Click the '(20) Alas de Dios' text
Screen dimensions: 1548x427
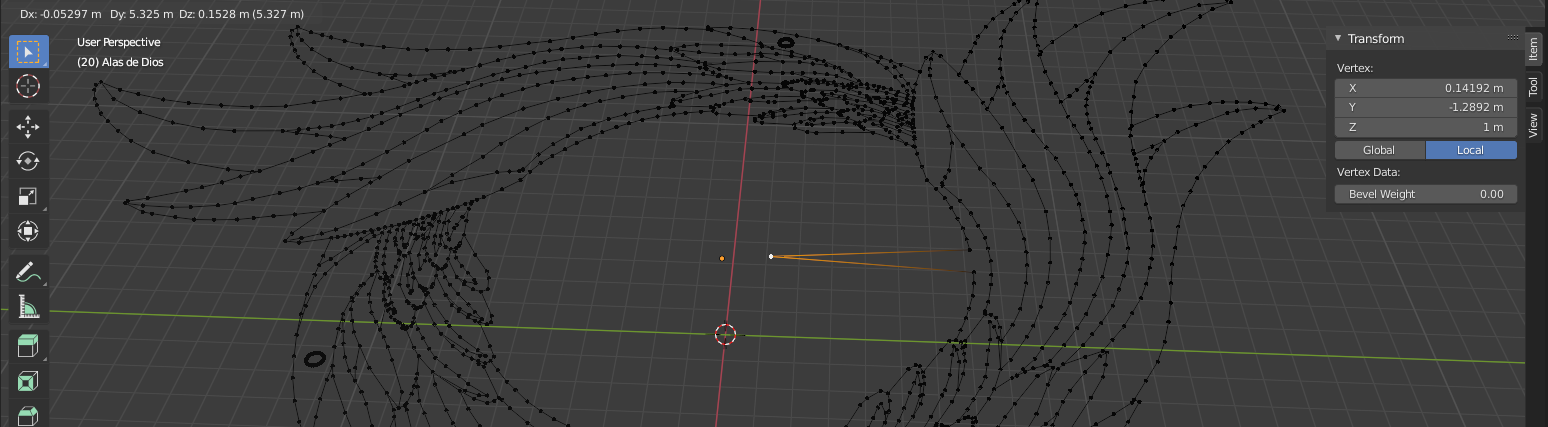click(x=120, y=62)
